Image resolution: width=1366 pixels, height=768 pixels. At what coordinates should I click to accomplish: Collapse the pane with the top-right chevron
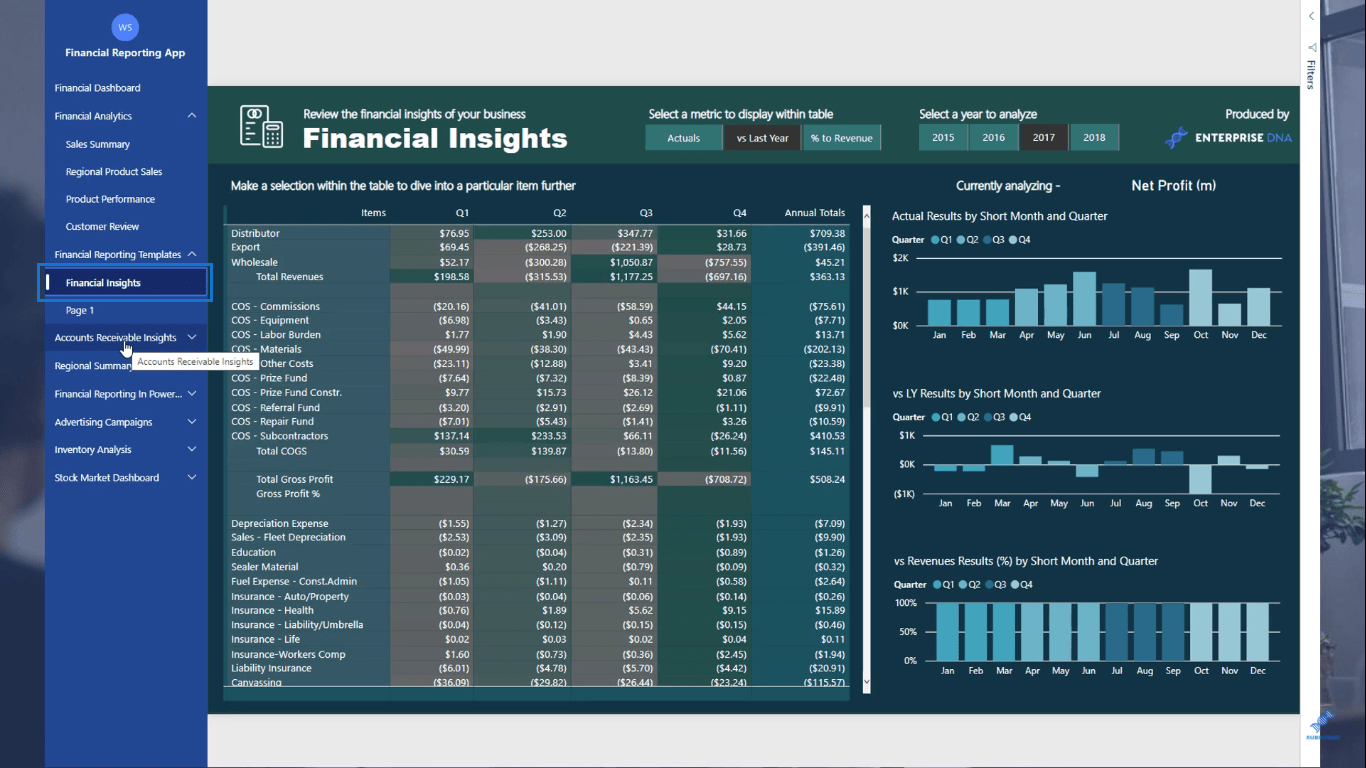pyautogui.click(x=1311, y=16)
